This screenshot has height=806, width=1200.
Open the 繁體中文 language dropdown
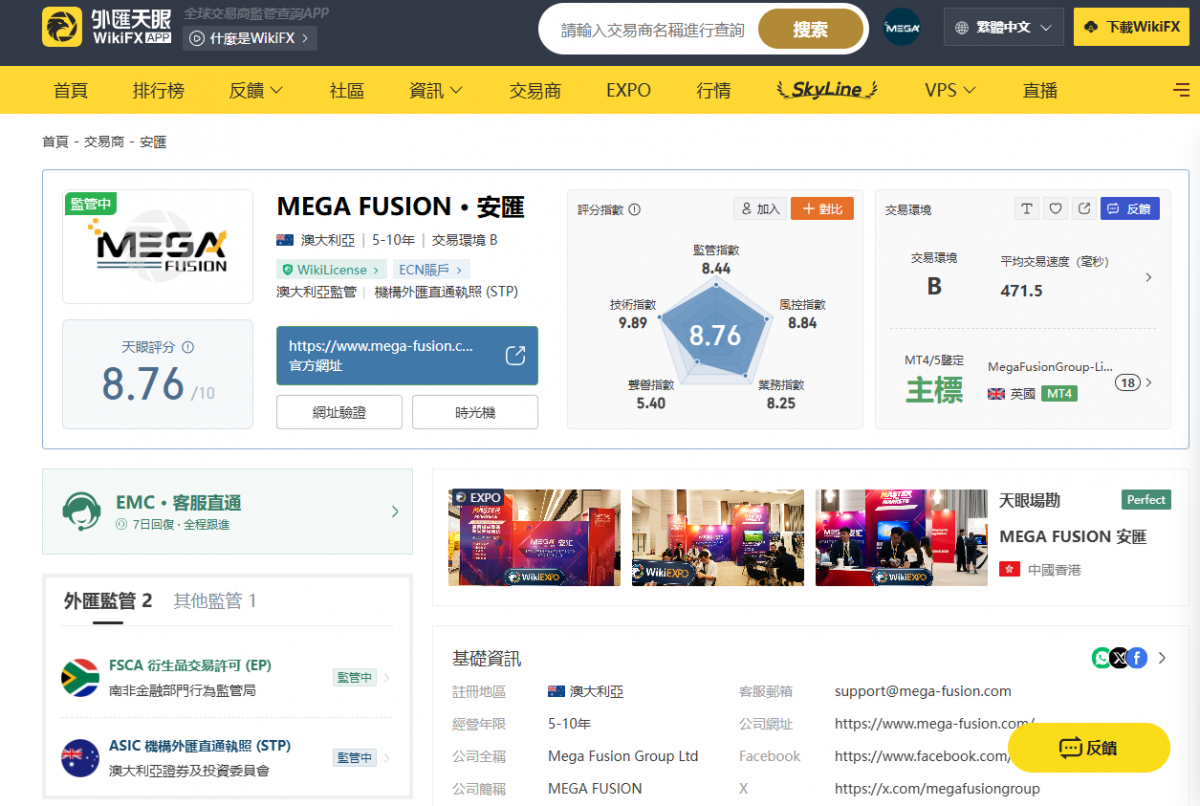coord(1003,27)
